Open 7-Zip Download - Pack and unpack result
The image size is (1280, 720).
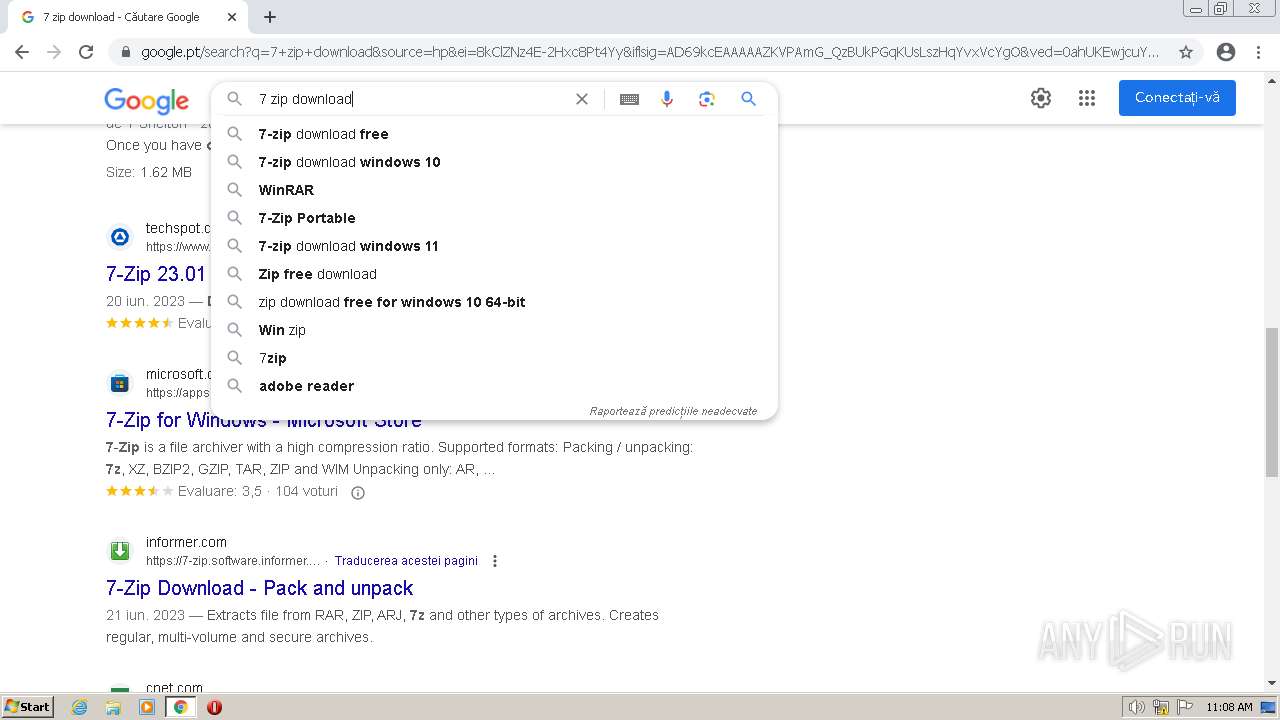coord(260,588)
